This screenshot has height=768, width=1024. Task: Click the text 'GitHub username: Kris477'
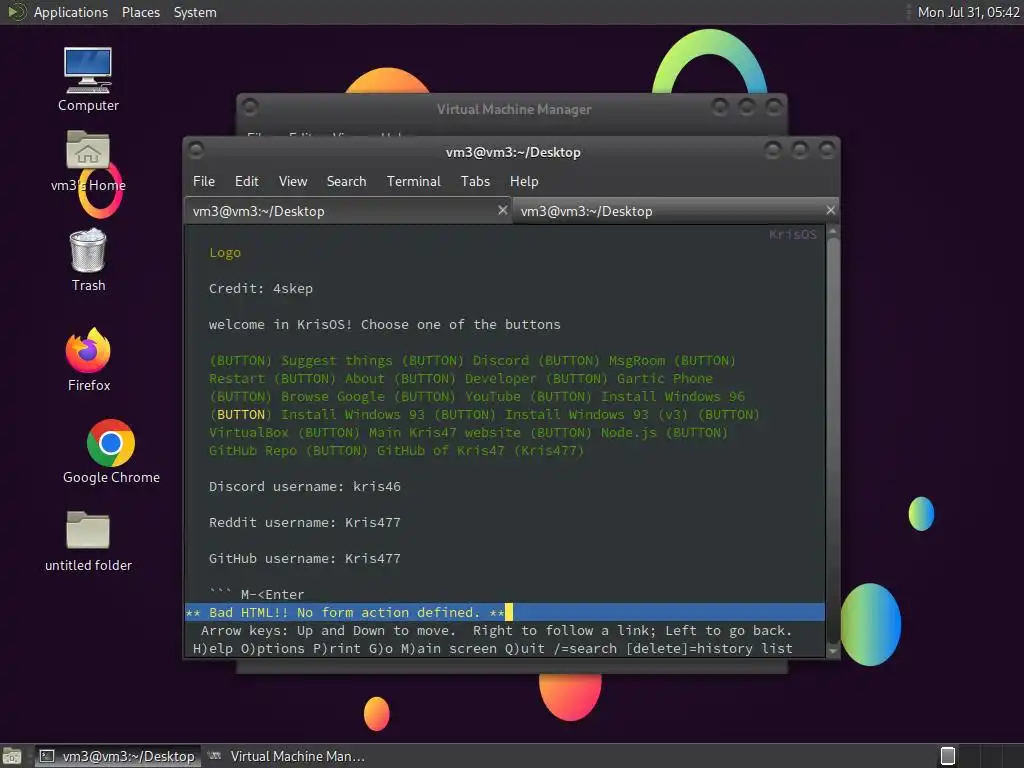(x=304, y=558)
